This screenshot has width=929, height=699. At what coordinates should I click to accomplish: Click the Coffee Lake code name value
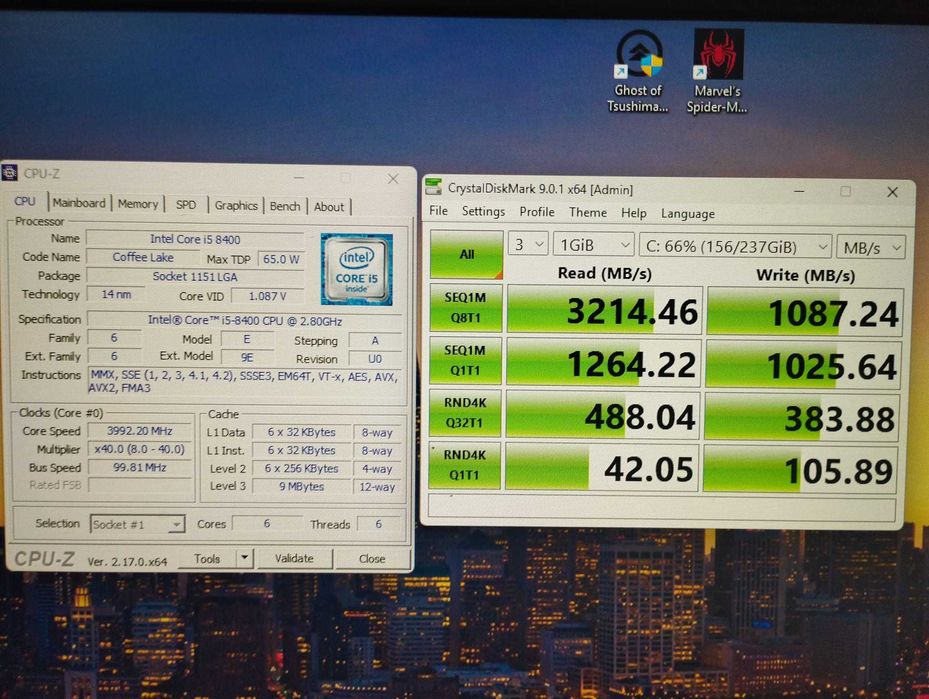click(x=143, y=257)
